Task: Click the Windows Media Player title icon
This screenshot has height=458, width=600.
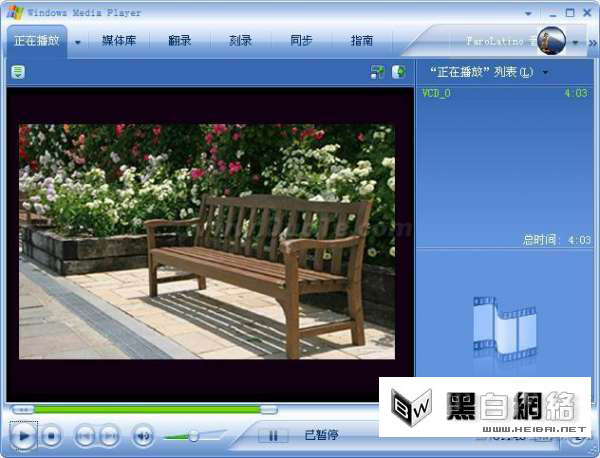Action: click(x=15, y=13)
